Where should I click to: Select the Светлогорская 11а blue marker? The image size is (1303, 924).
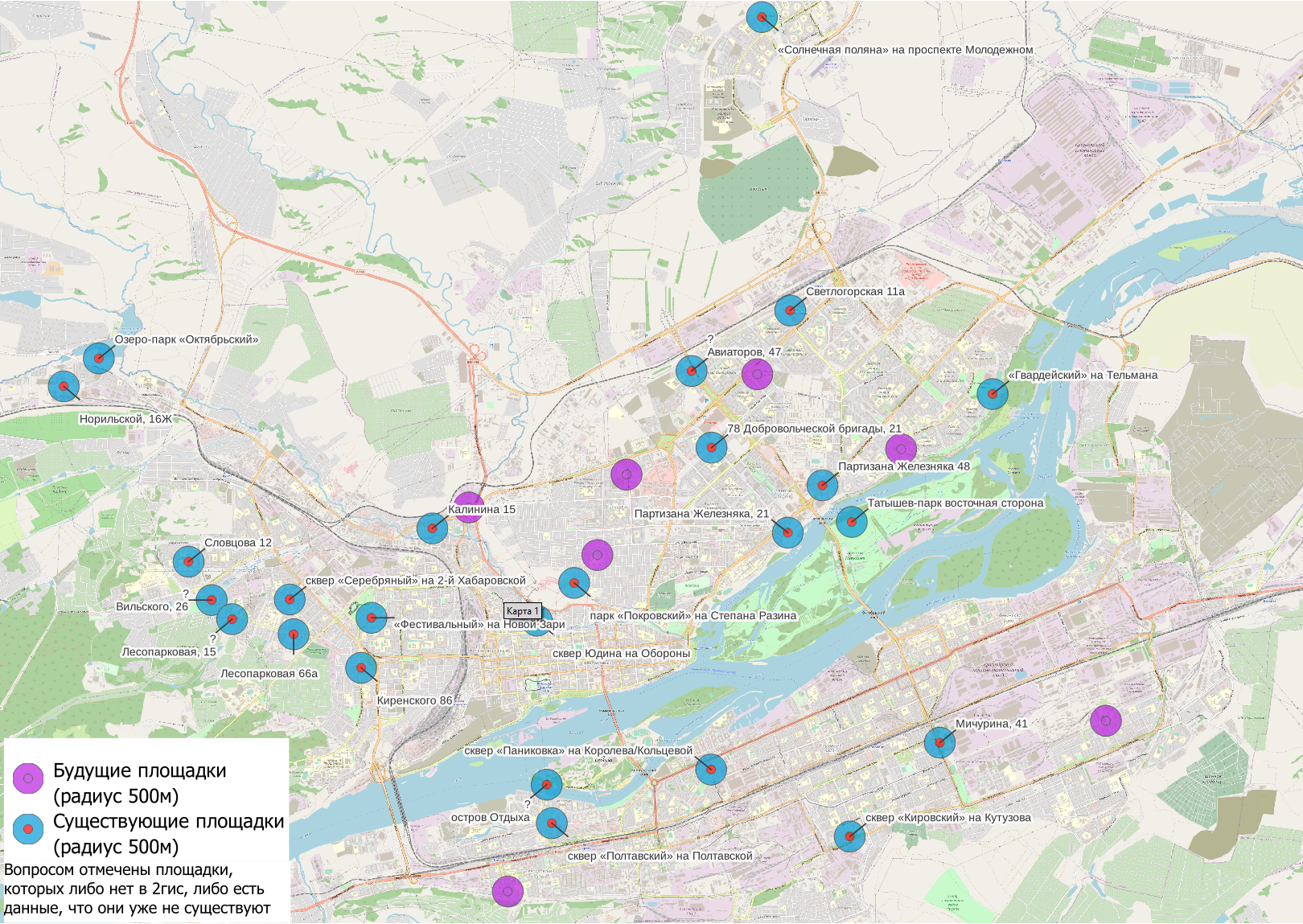tap(790, 310)
